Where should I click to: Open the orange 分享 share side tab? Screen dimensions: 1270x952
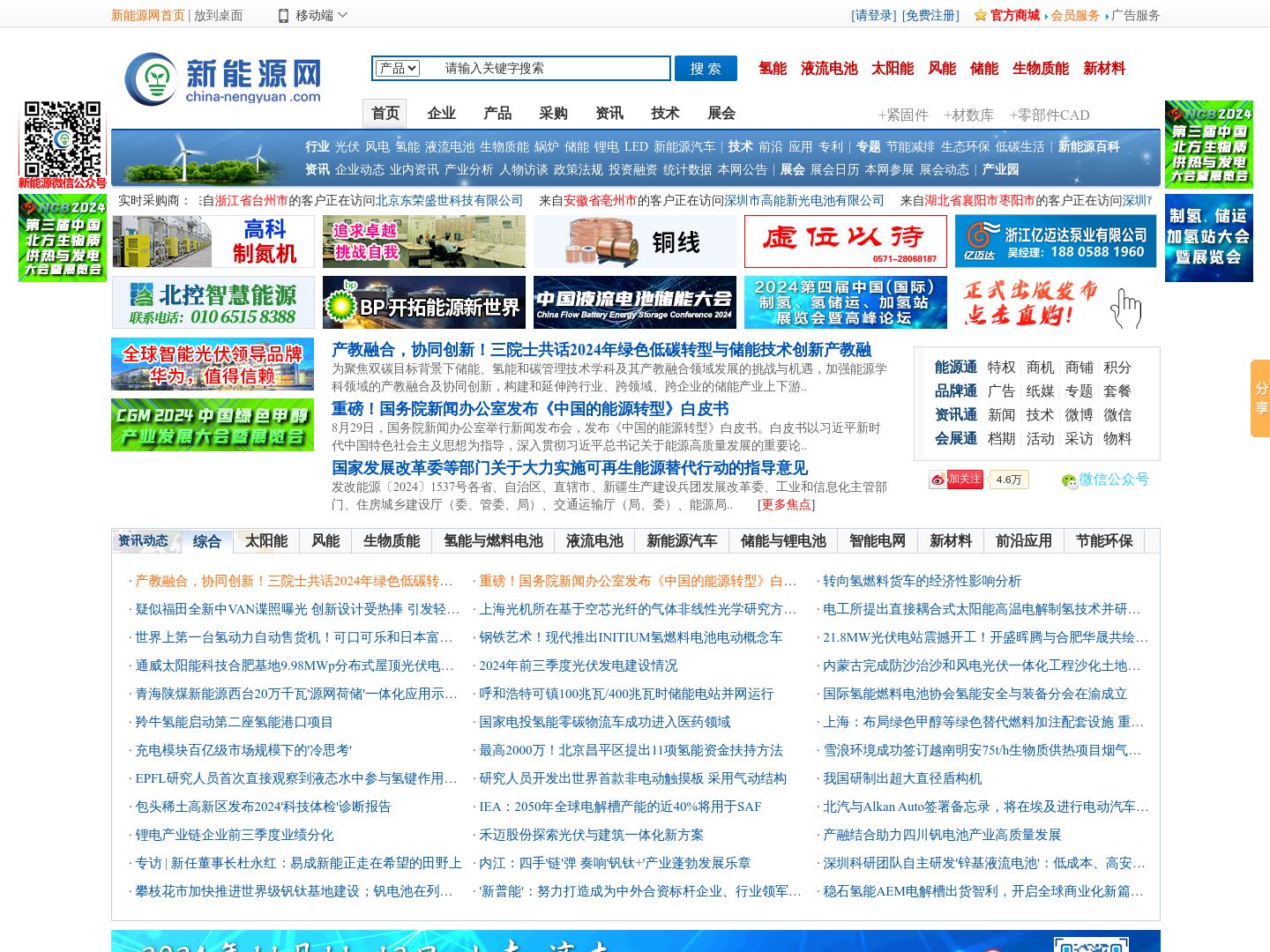coord(1260,398)
